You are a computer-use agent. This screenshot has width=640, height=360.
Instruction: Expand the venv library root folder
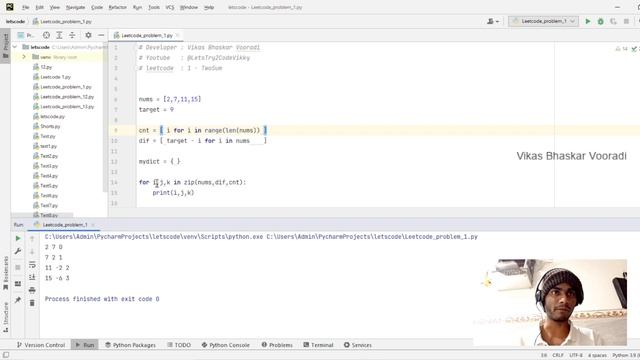pos(24,57)
